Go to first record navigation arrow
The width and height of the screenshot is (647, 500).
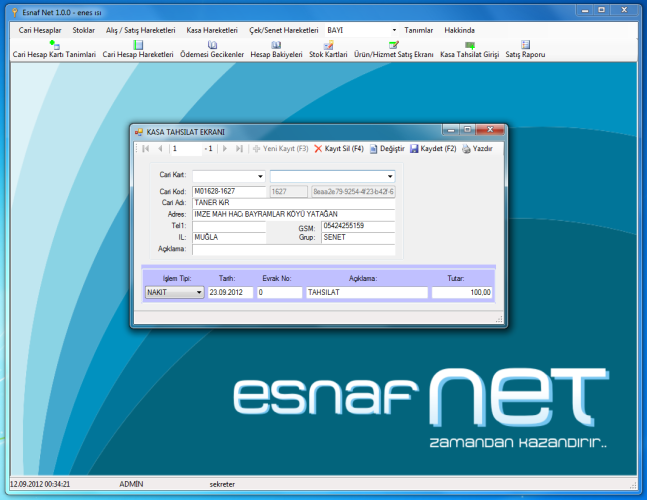[145, 149]
